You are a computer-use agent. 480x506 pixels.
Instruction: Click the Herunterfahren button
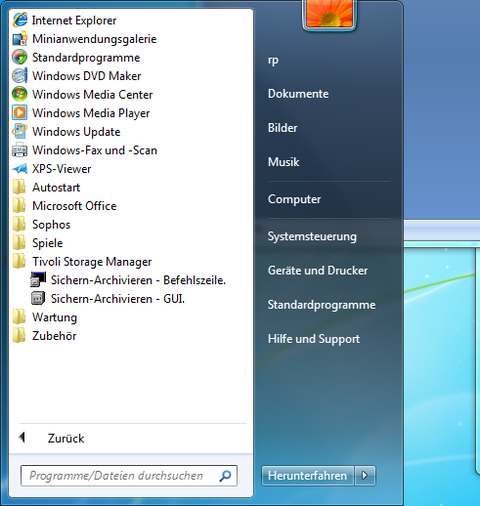pos(308,476)
